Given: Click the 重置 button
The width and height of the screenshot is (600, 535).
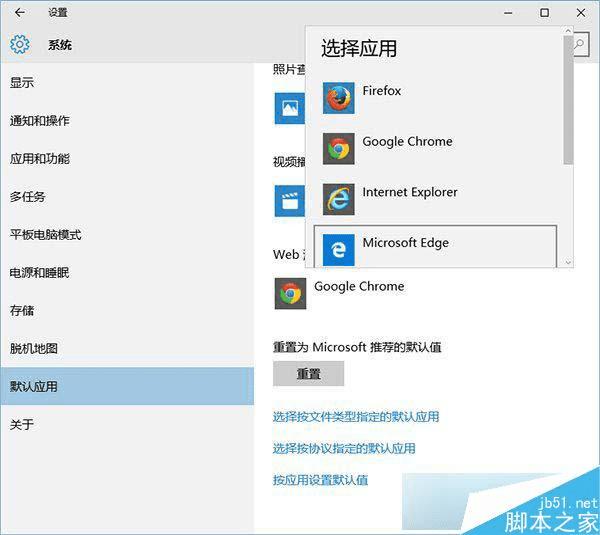Looking at the screenshot, I should coord(308,374).
